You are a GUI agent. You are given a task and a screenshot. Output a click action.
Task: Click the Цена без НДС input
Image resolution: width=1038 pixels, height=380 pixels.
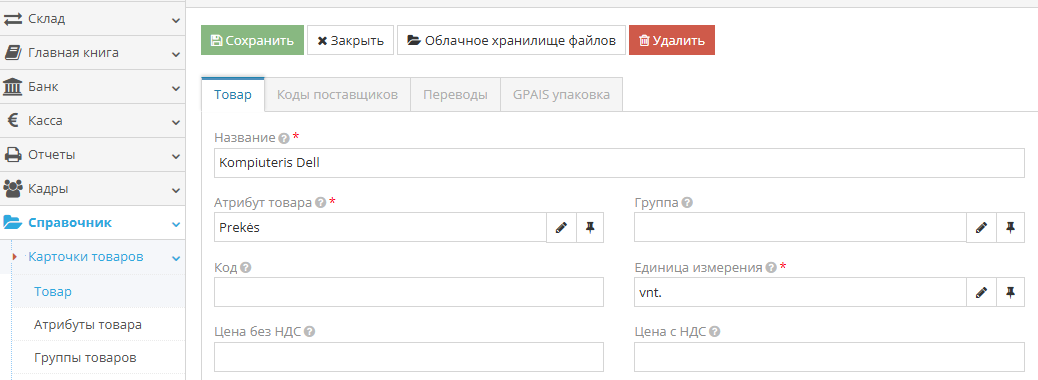coord(409,357)
